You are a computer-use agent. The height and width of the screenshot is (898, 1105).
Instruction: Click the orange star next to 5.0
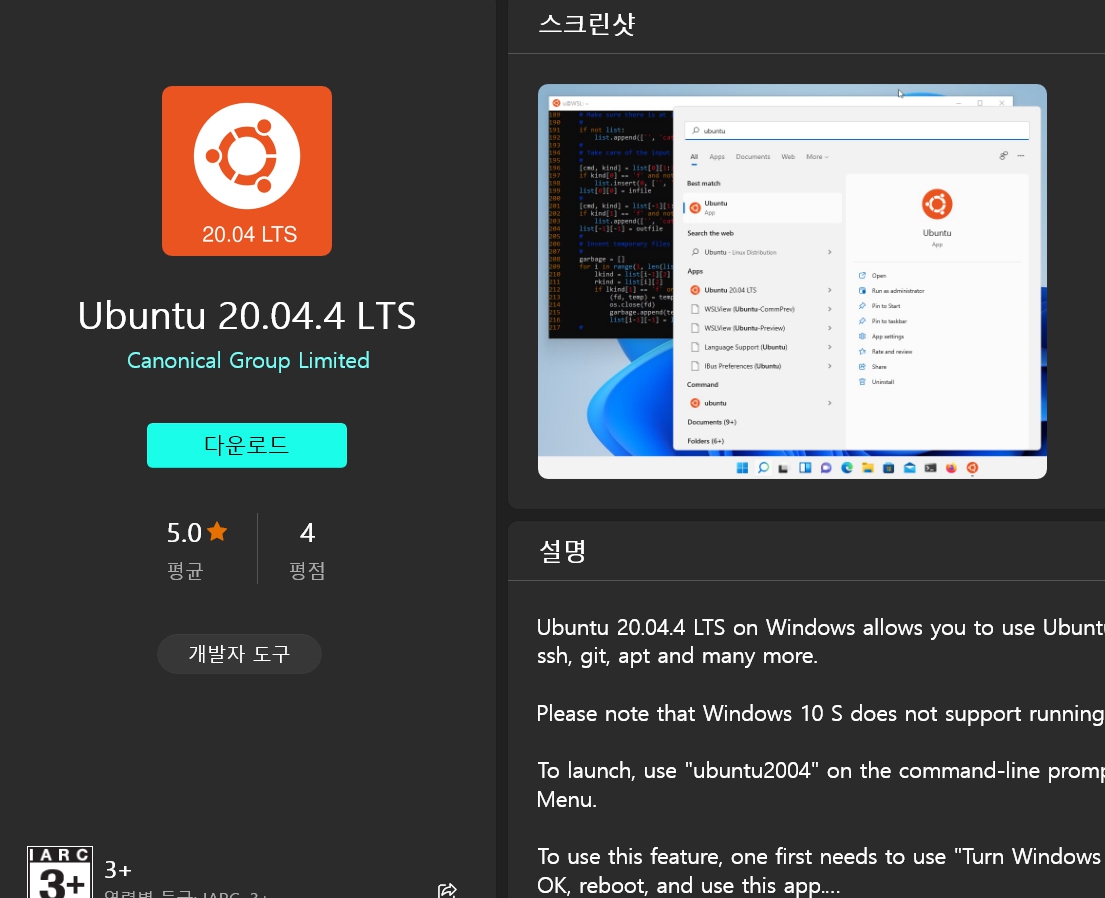[217, 531]
